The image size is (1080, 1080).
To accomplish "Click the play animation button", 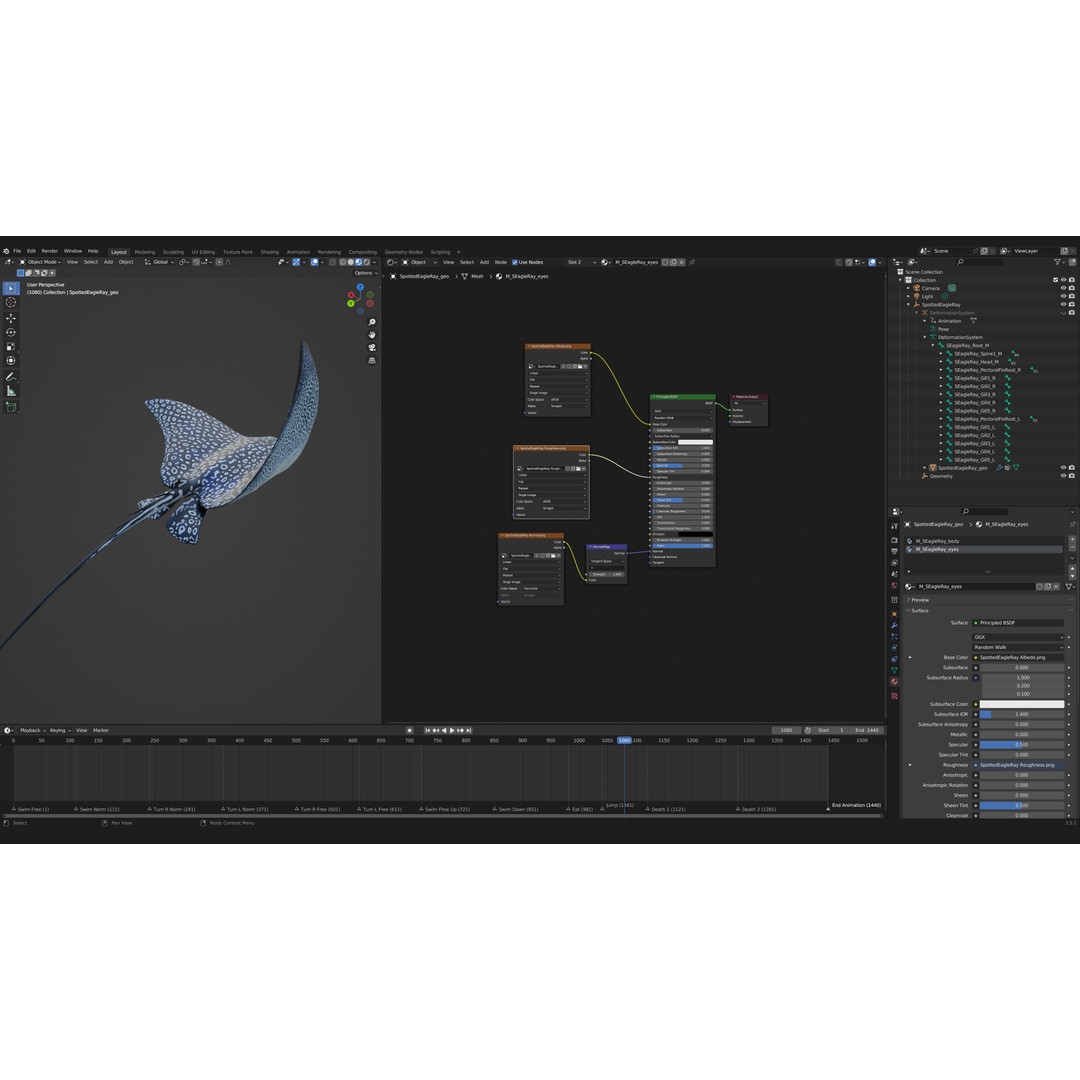I will (x=452, y=730).
